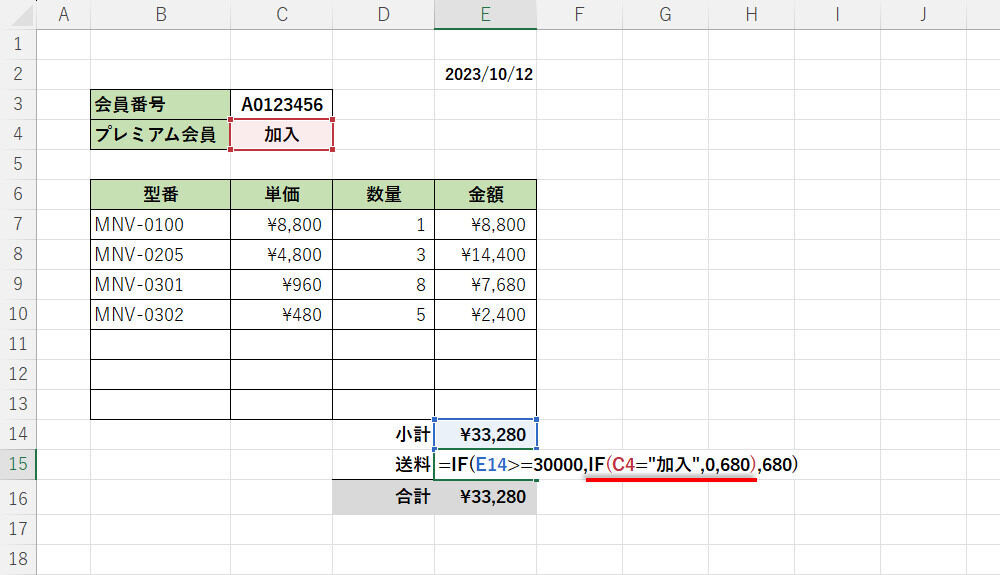Select row 11 header
This screenshot has width=1000, height=575.
tap(18, 344)
